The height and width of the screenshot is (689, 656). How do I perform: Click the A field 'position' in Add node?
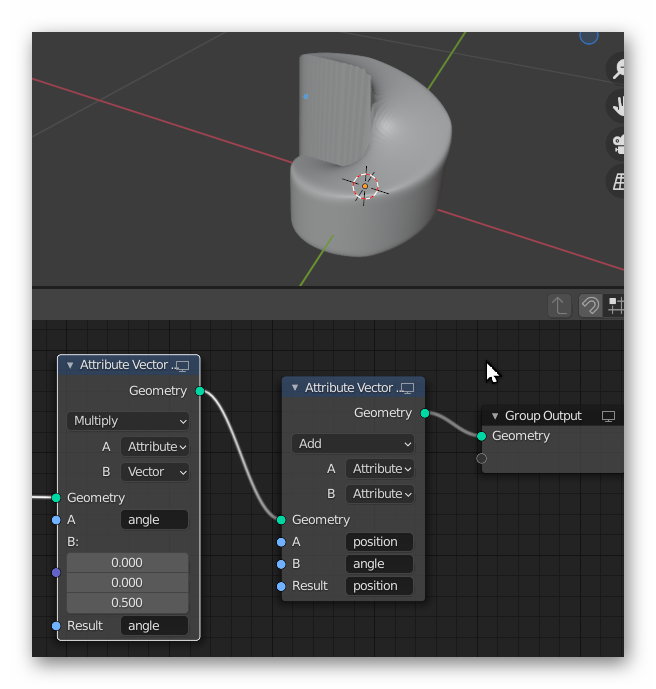(379, 542)
